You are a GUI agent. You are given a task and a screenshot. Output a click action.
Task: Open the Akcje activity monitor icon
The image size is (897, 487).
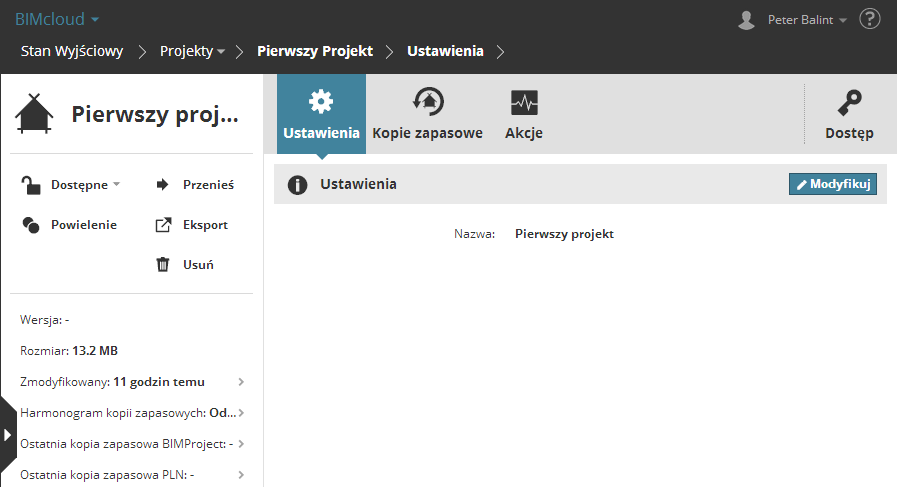coord(523,102)
